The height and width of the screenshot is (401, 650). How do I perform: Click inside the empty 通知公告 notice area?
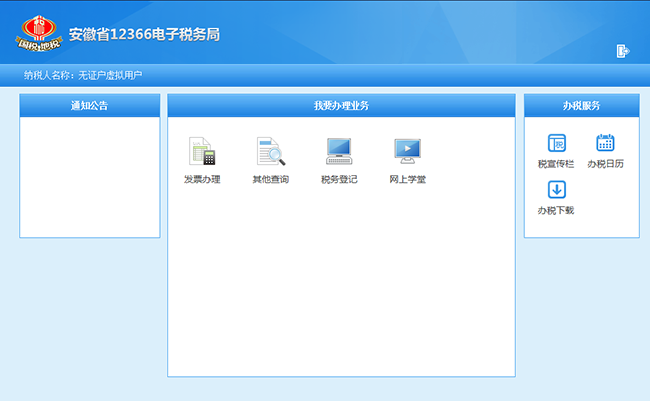[90, 177]
